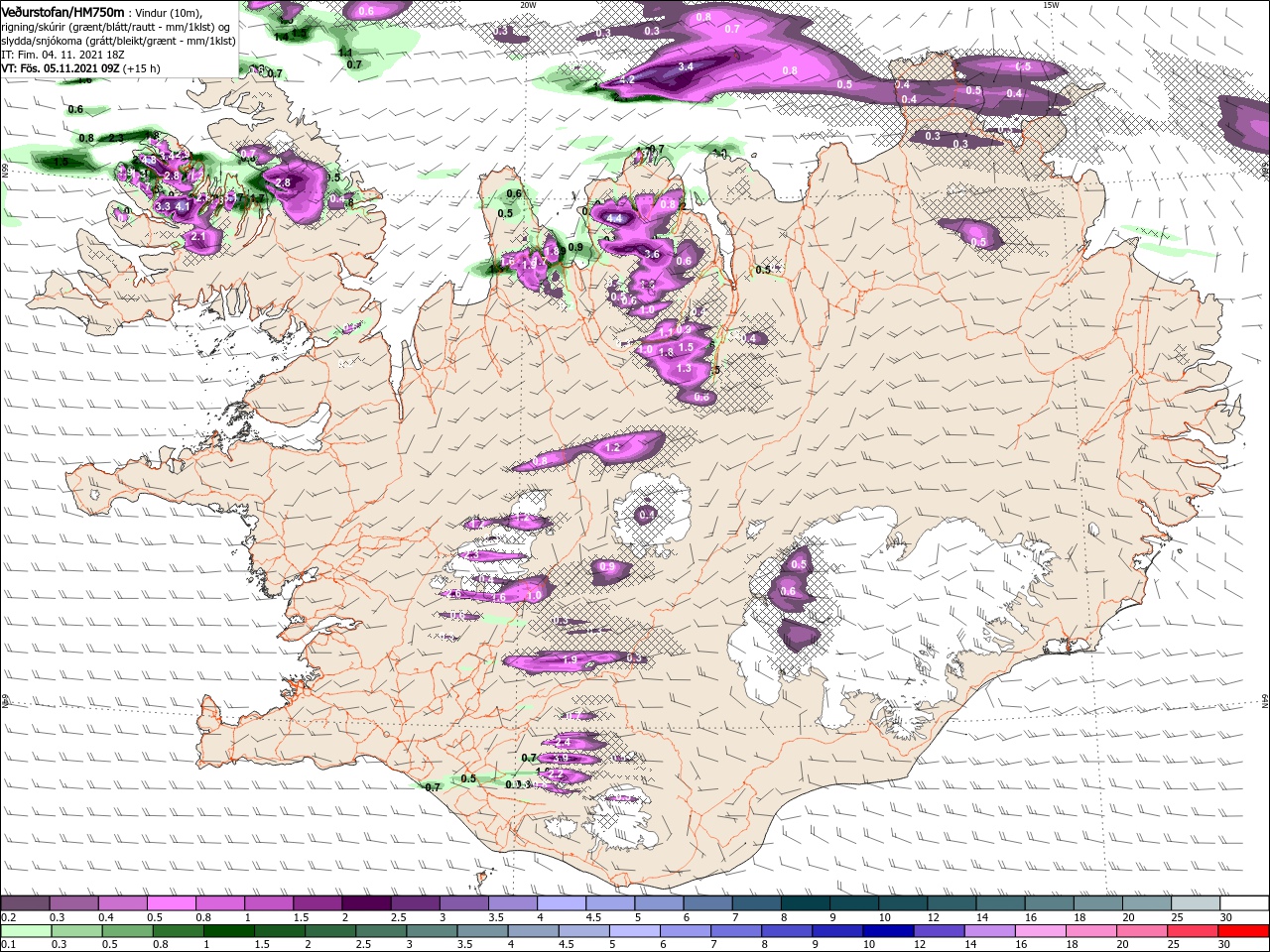
Task: Pick bottom-row hot pink swatch between 20 and 25
Action: 1143,931
